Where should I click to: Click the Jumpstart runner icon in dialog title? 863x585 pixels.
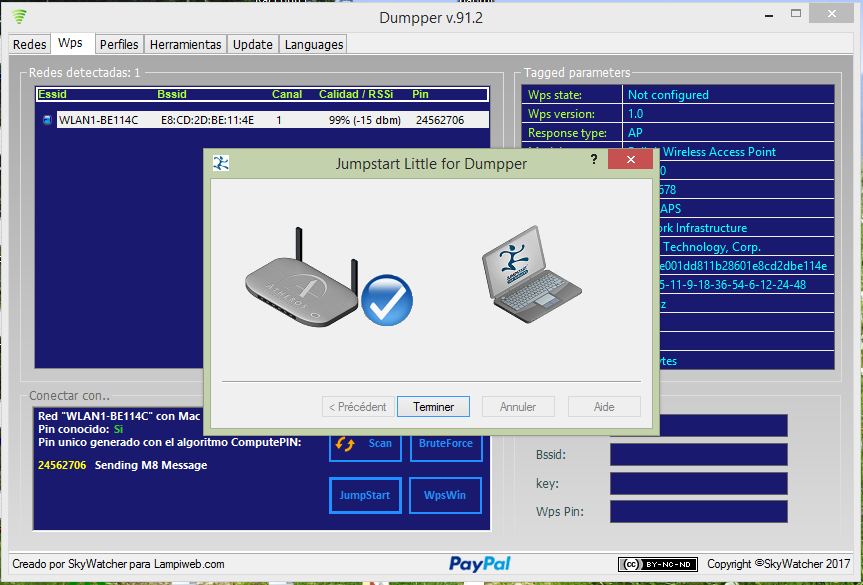221,163
